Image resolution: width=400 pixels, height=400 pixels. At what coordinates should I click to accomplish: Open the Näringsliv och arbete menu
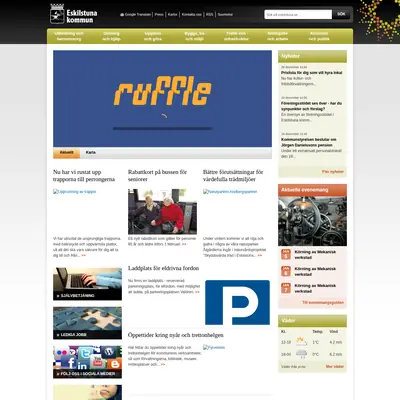point(278,36)
